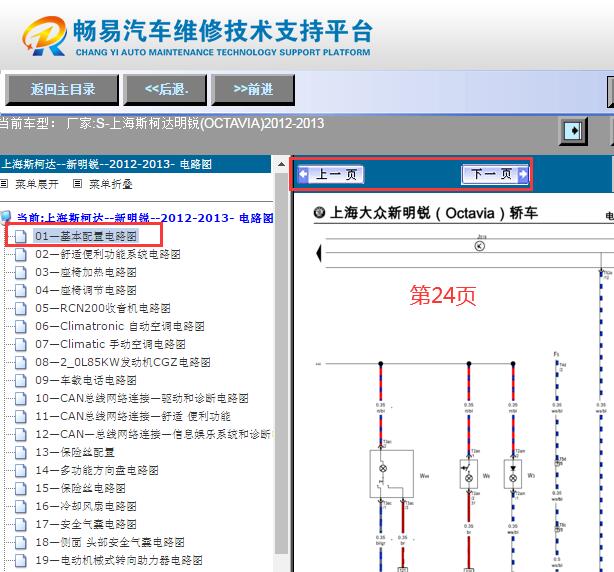614x572 pixels.
Task: Click document icon beside 11—CAN总线 舒适便利功能
Action: pos(21,417)
